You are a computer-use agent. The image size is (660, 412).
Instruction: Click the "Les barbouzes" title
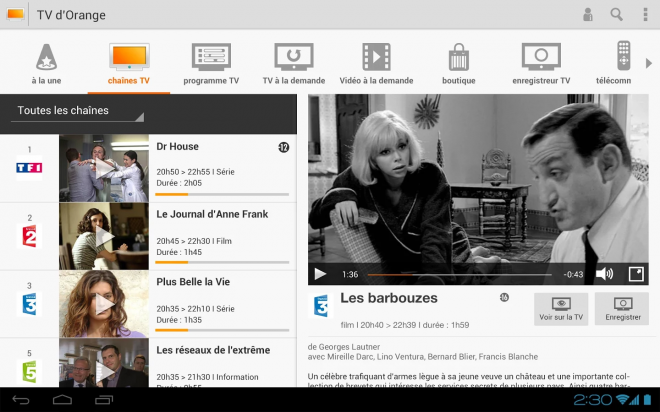click(x=389, y=298)
